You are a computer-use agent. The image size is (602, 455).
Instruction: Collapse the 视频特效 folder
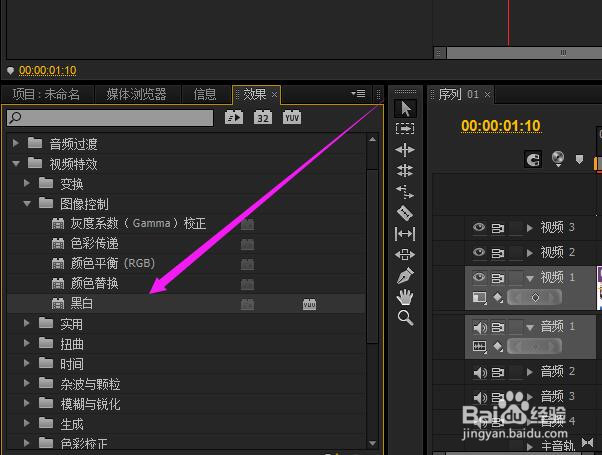click(16, 164)
